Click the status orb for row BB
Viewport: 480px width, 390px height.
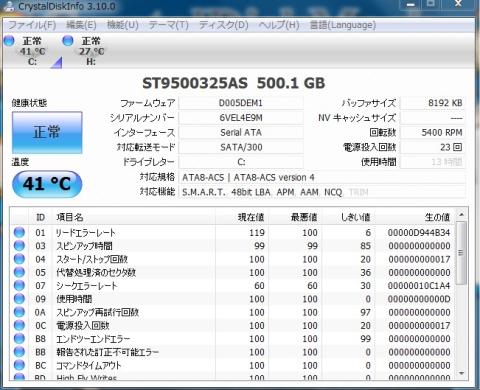click(19, 352)
